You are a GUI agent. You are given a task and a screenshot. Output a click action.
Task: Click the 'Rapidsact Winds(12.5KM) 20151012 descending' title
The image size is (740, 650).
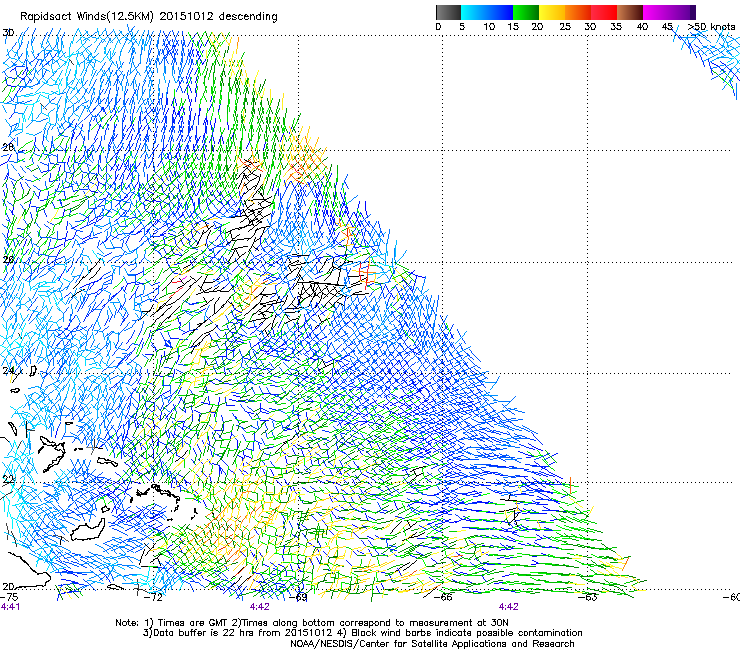tap(149, 17)
